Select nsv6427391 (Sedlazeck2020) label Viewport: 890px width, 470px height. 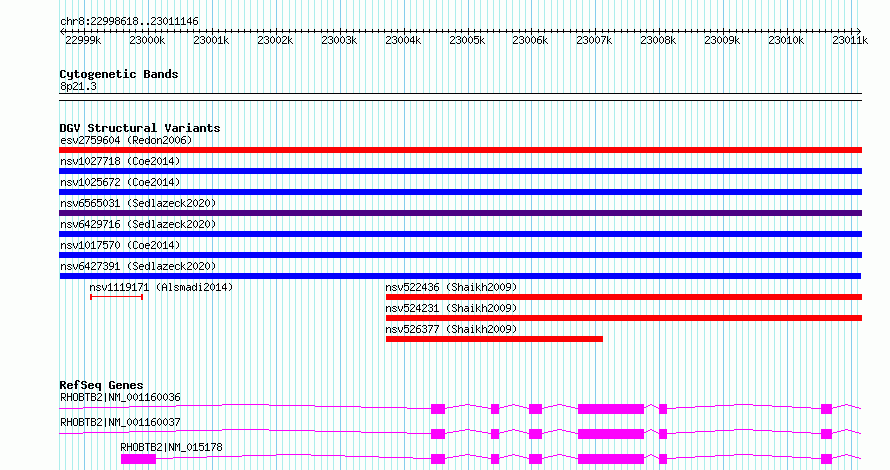138,266
